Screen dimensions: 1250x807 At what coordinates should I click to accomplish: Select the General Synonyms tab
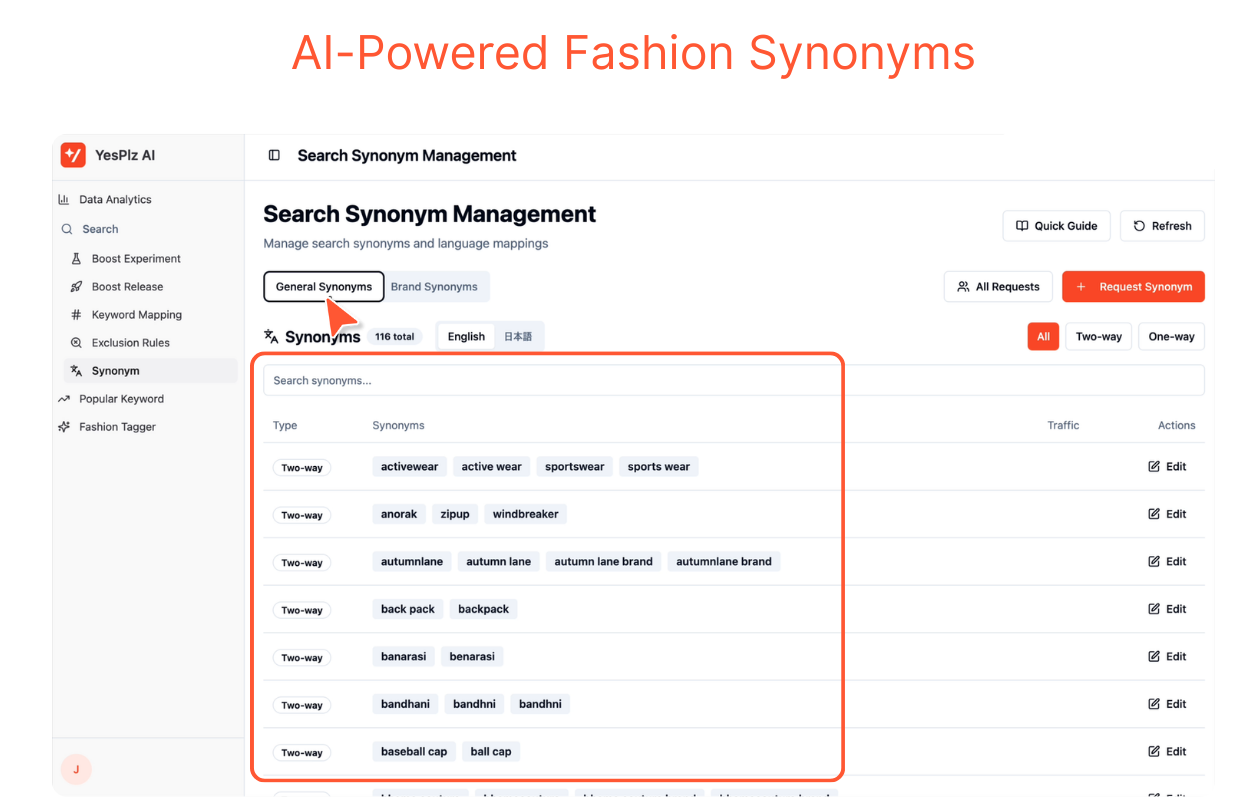click(x=323, y=287)
